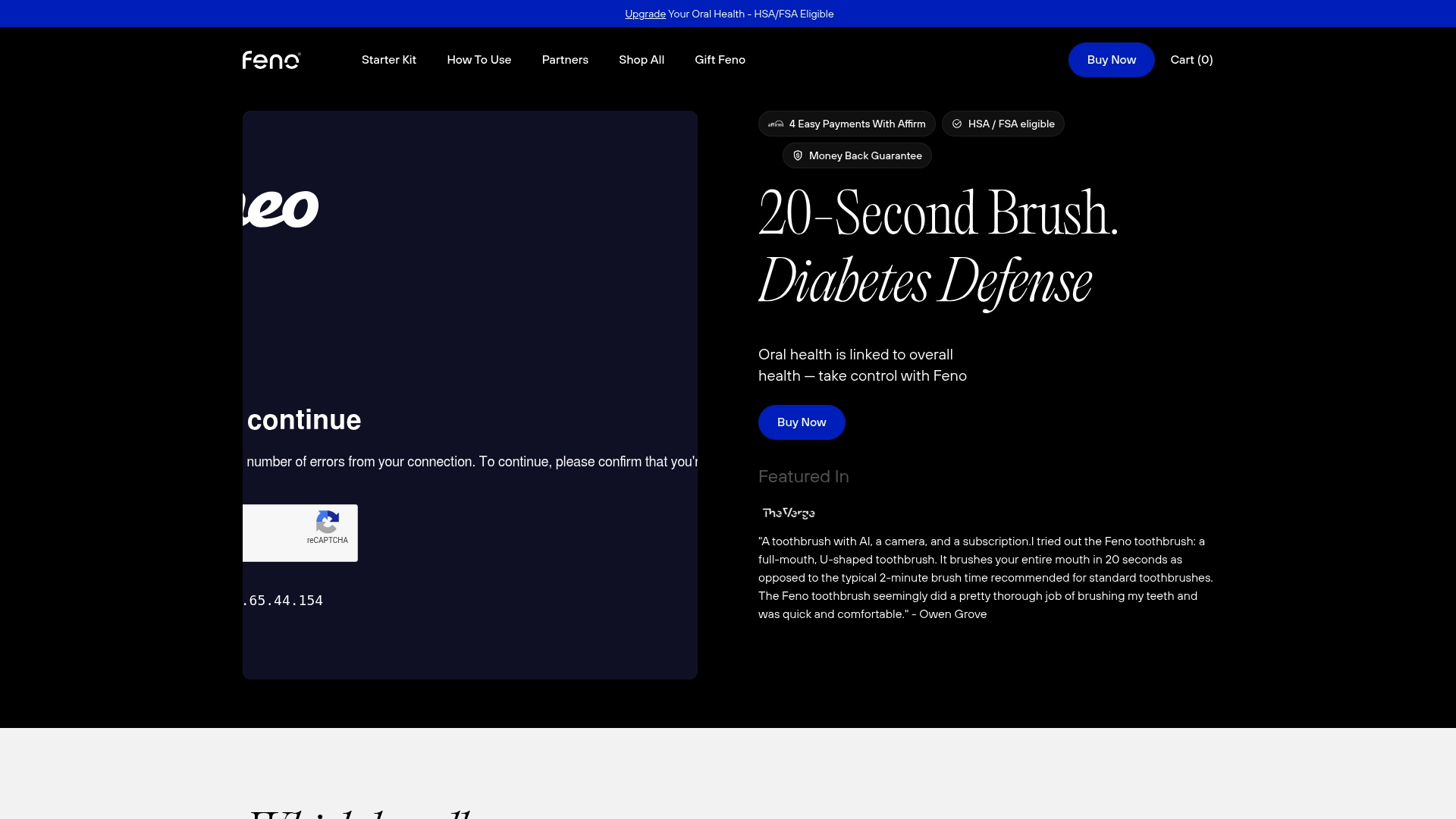Click The Verge logo under Featured In
Image resolution: width=1456 pixels, height=819 pixels.
789,513
